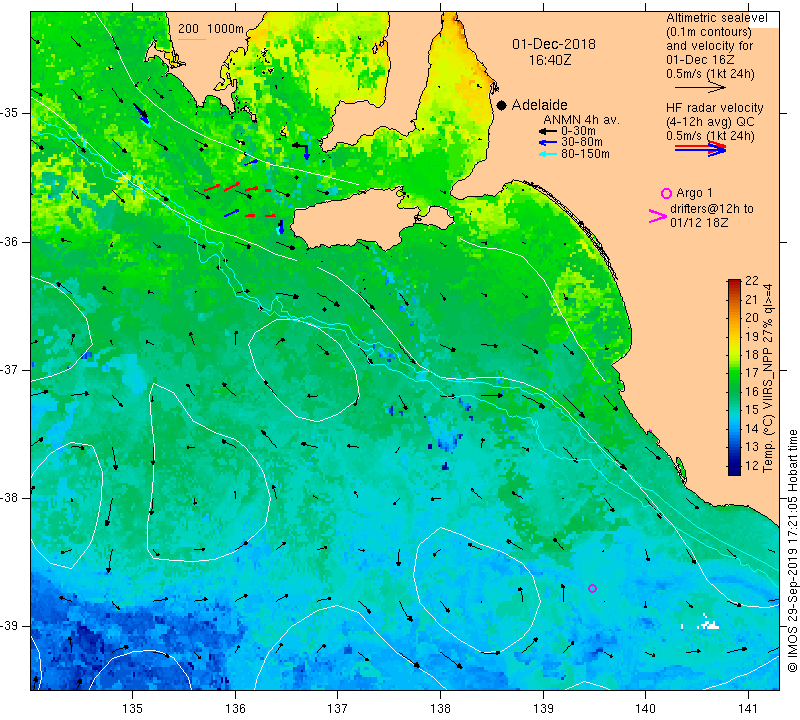Screen dimensions: 800x720
Task: Click the 0-30m depth label
Action: tap(578, 131)
